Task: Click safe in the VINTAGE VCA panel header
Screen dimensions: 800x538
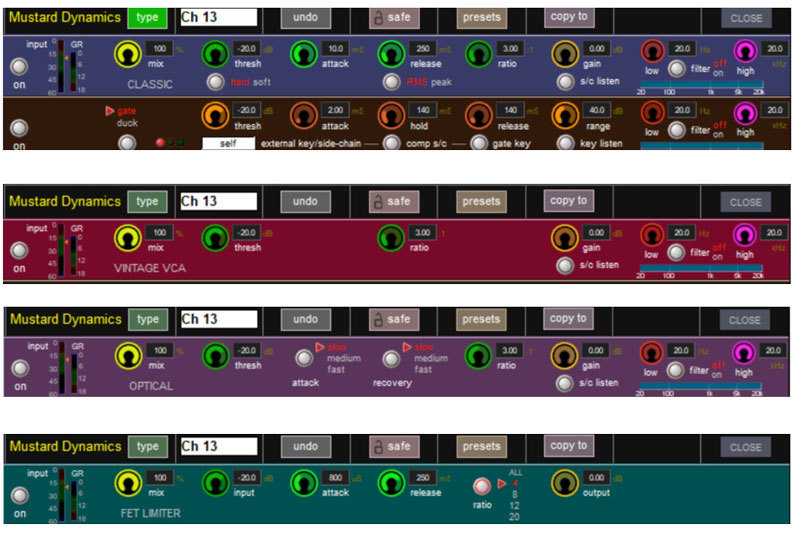Action: coord(394,202)
